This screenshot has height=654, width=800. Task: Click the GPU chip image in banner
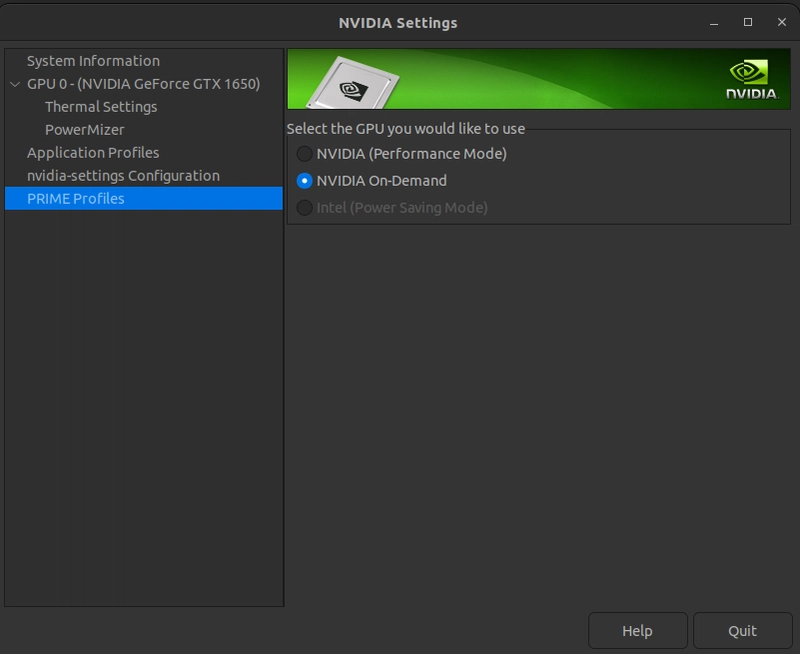[x=352, y=83]
